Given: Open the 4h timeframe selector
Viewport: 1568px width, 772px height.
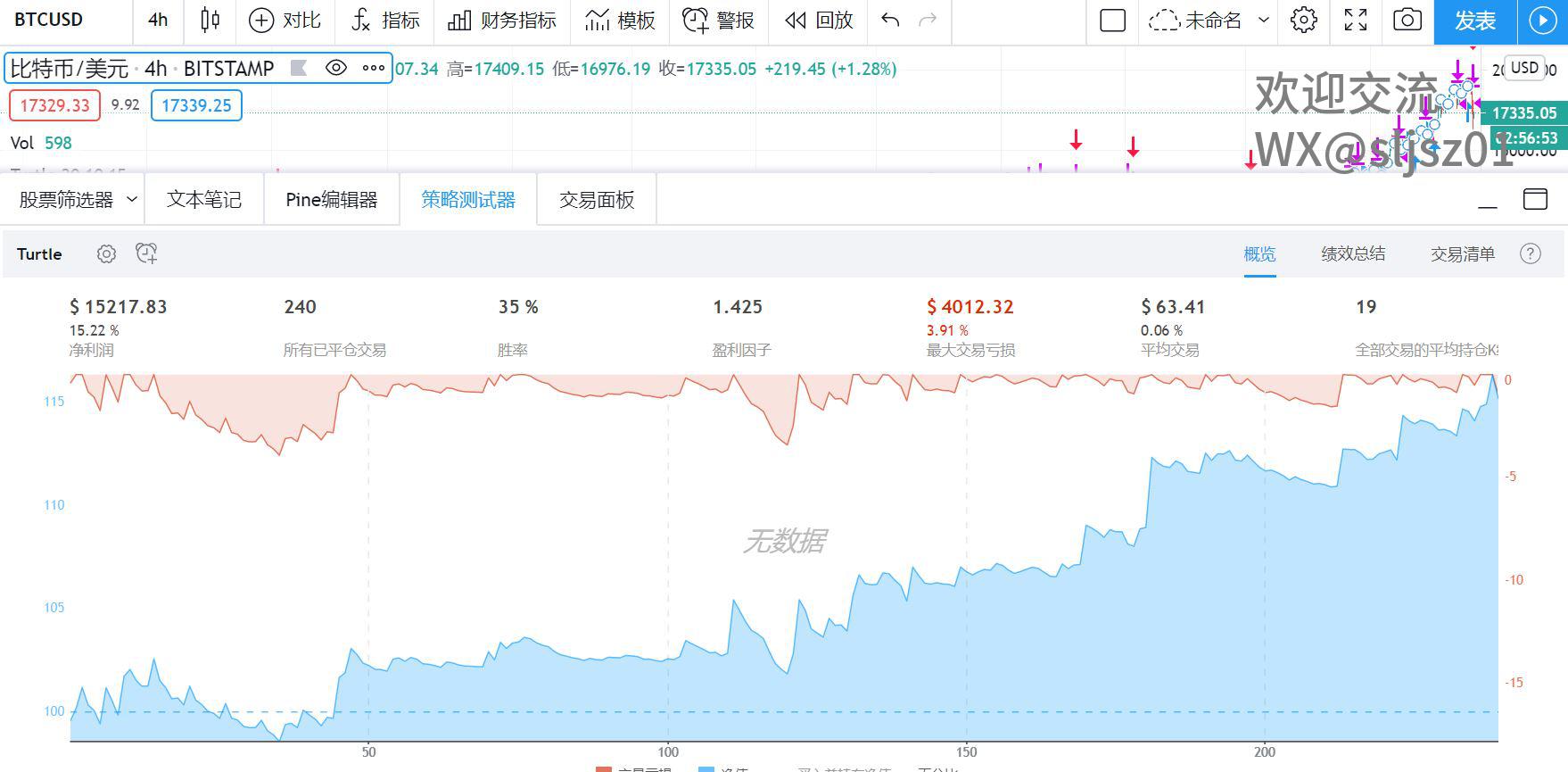Looking at the screenshot, I should click(x=158, y=20).
